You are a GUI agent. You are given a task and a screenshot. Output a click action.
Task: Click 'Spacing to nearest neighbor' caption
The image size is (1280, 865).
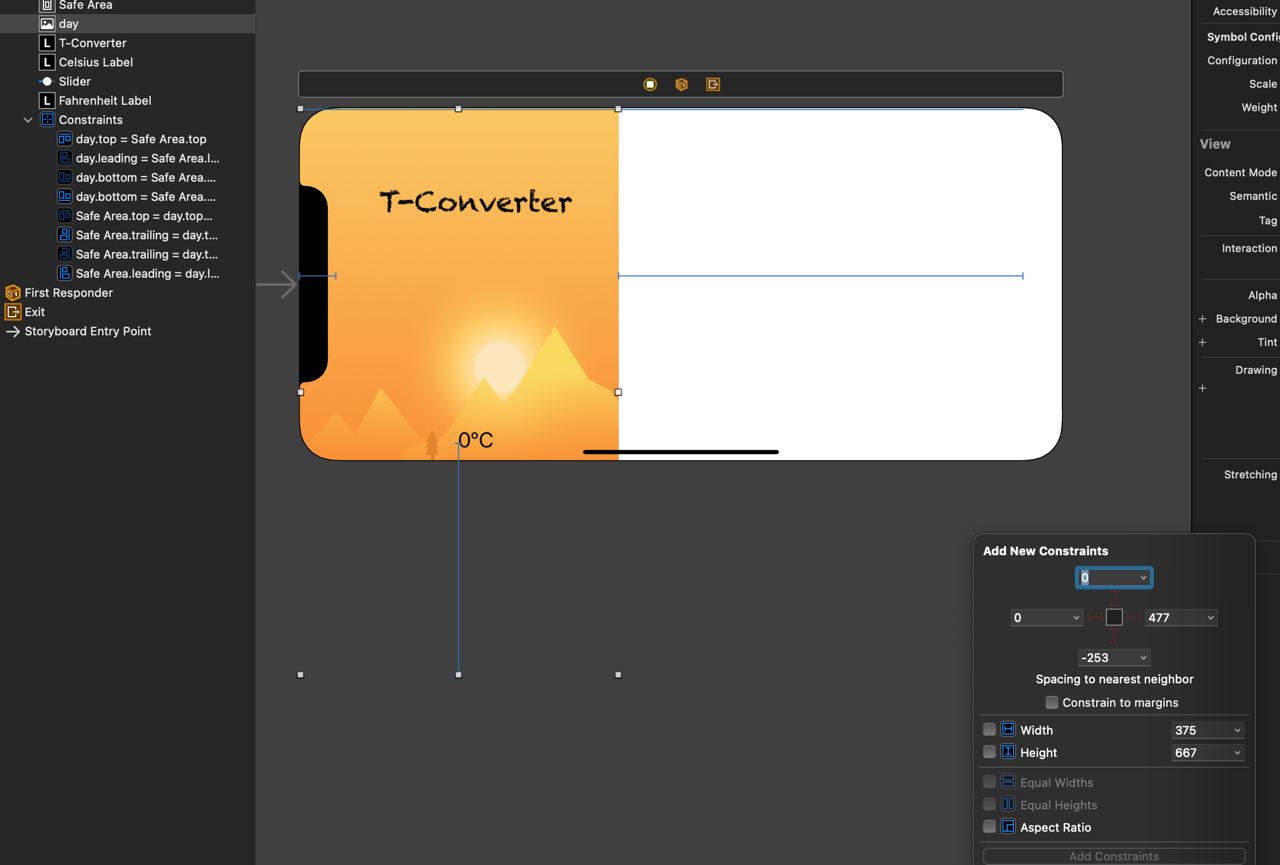tap(1114, 679)
